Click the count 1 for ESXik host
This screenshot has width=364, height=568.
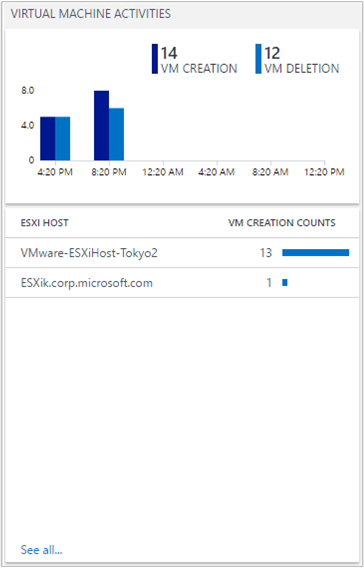pos(269,283)
